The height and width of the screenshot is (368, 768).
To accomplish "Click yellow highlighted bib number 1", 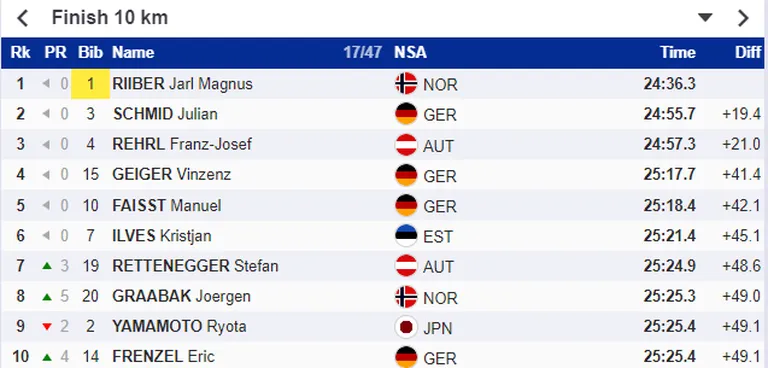I will 90,84.
